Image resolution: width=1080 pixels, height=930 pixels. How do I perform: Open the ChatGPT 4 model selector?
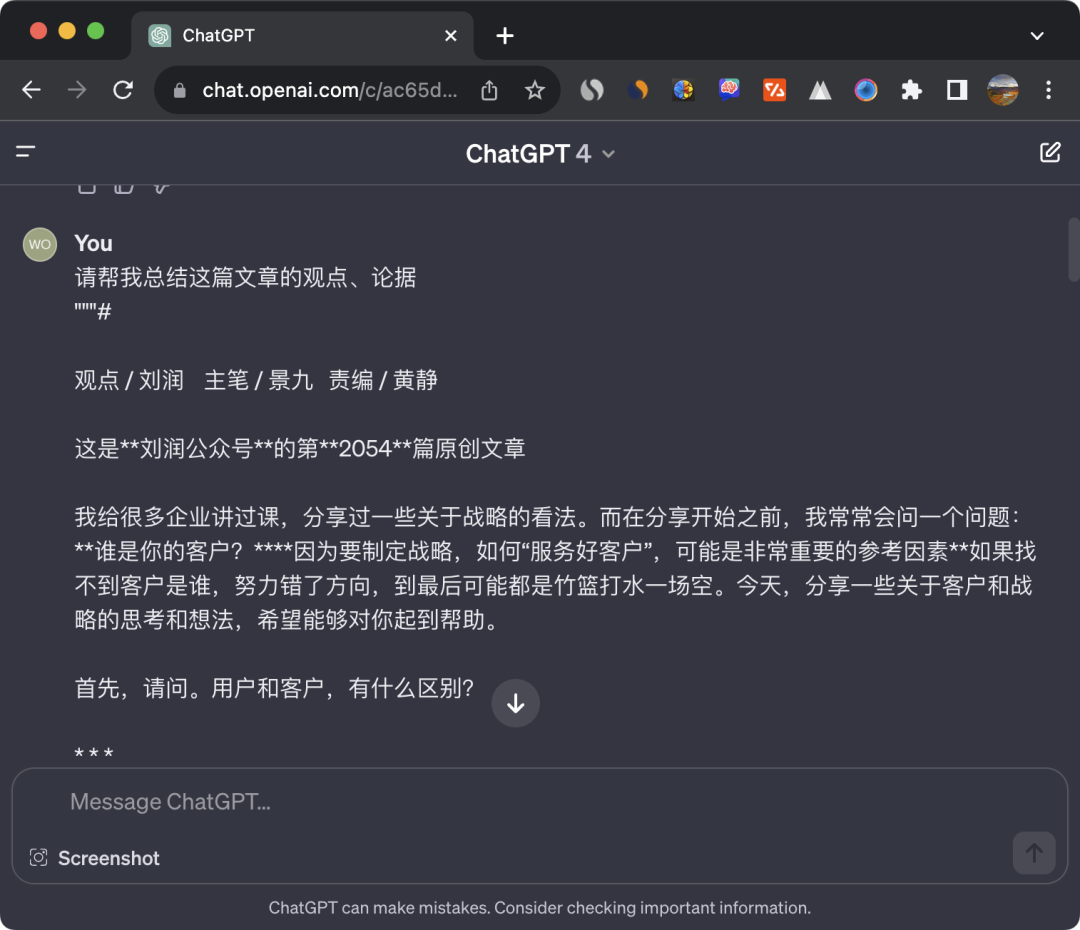540,154
